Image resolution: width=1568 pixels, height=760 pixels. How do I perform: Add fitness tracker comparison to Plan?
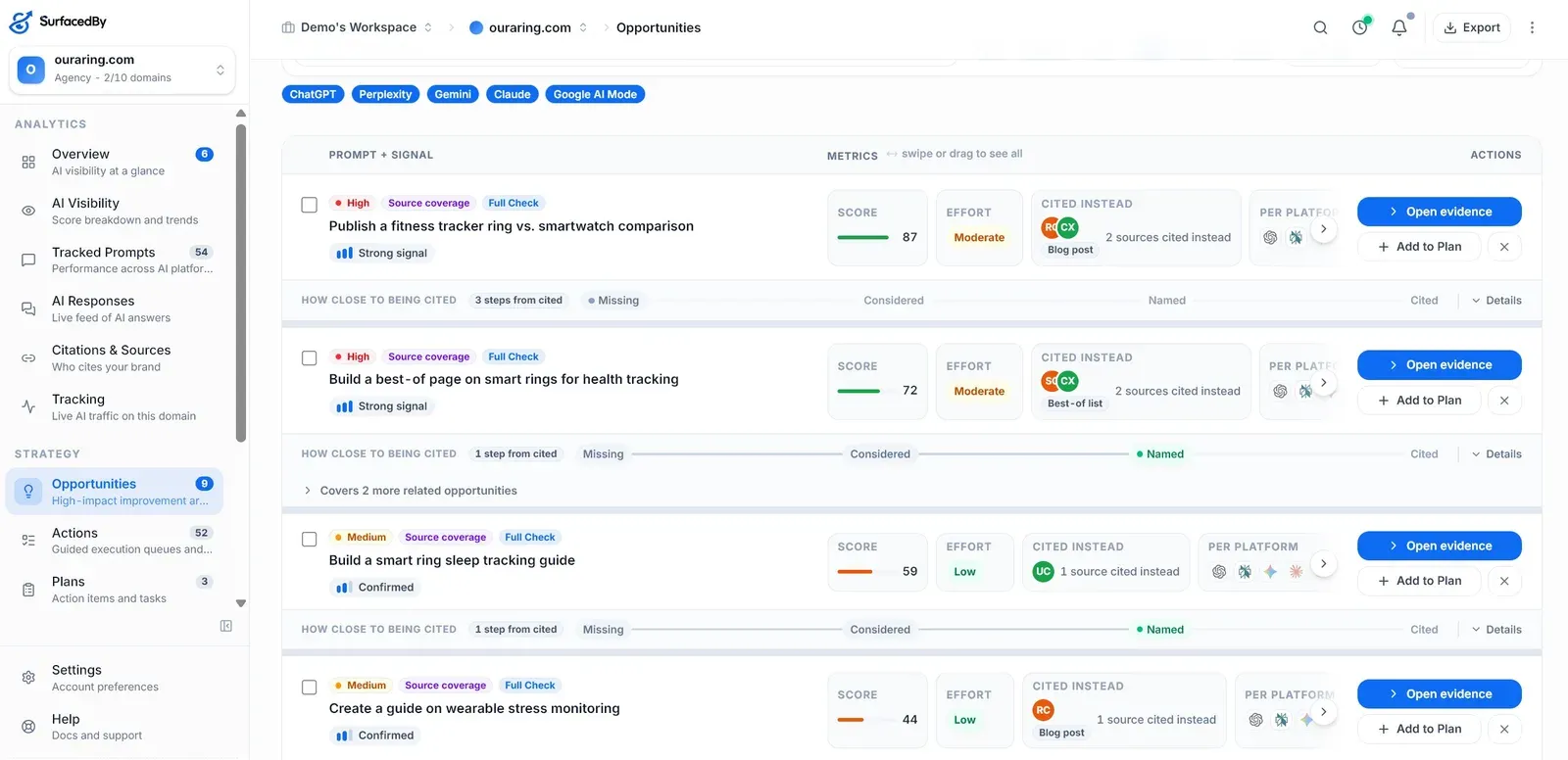point(1419,247)
